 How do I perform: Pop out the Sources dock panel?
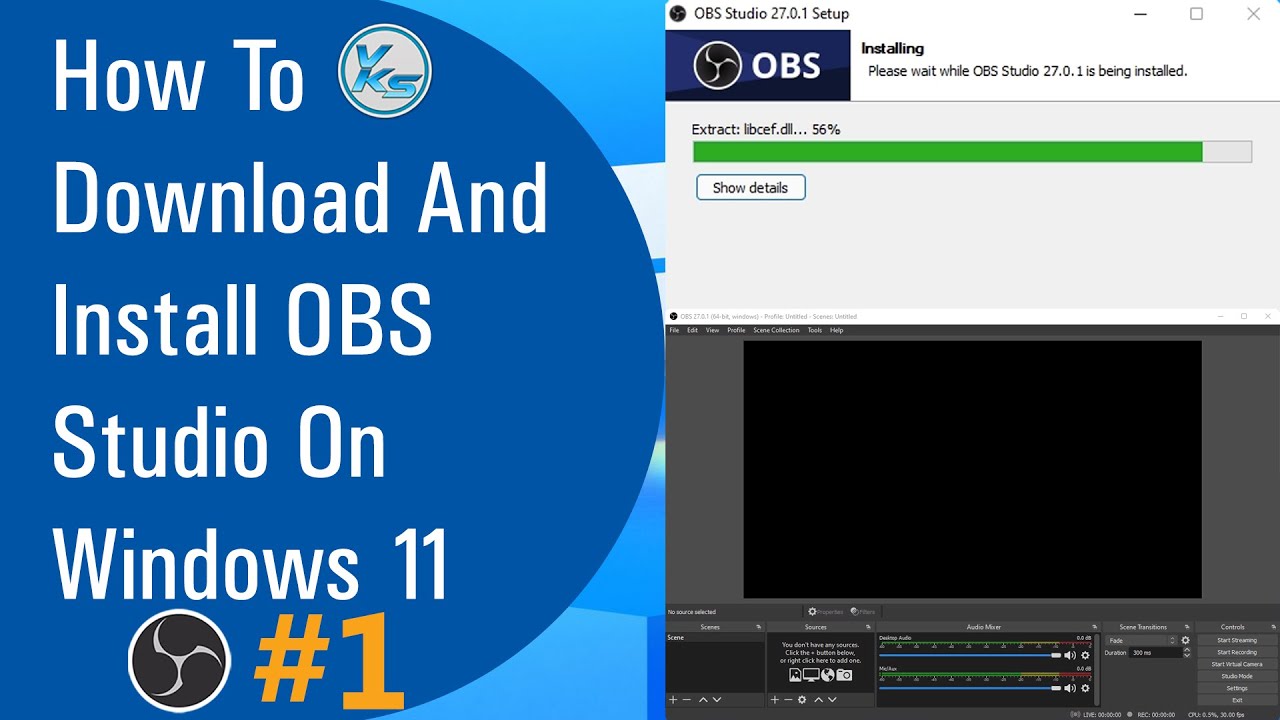(x=870, y=627)
